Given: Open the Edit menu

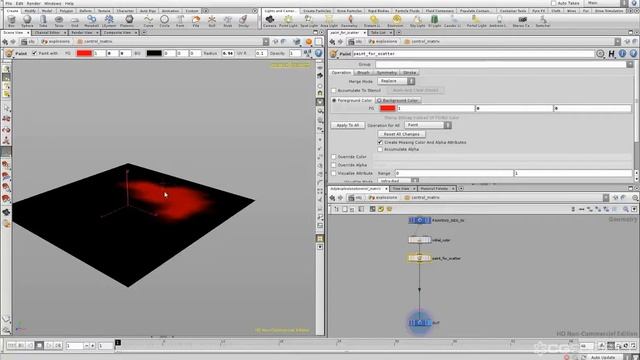Looking at the screenshot, I should pos(20,3).
